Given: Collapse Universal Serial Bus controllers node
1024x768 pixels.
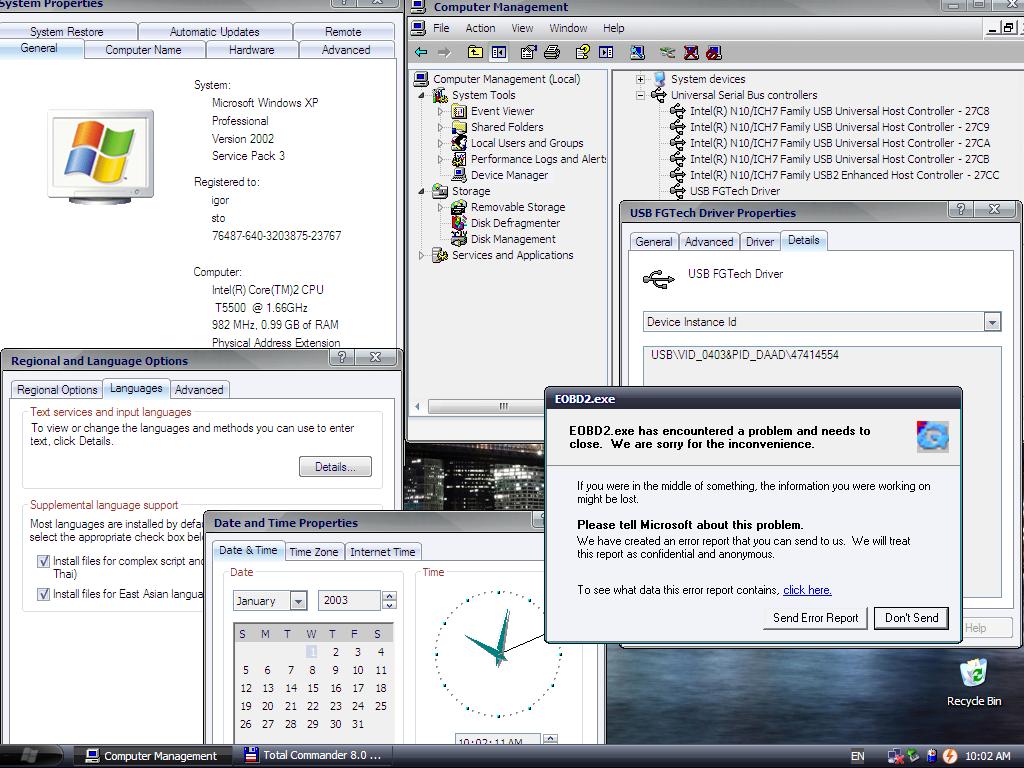Looking at the screenshot, I should pos(641,95).
